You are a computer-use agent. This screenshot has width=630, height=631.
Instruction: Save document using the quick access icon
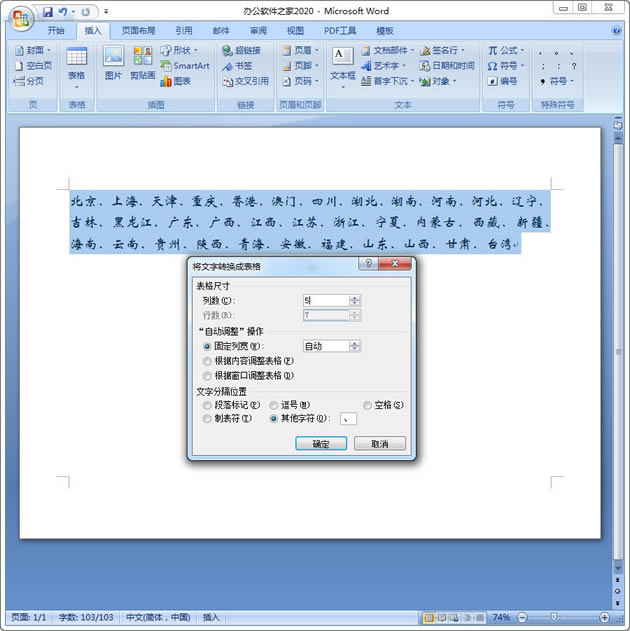47,12
